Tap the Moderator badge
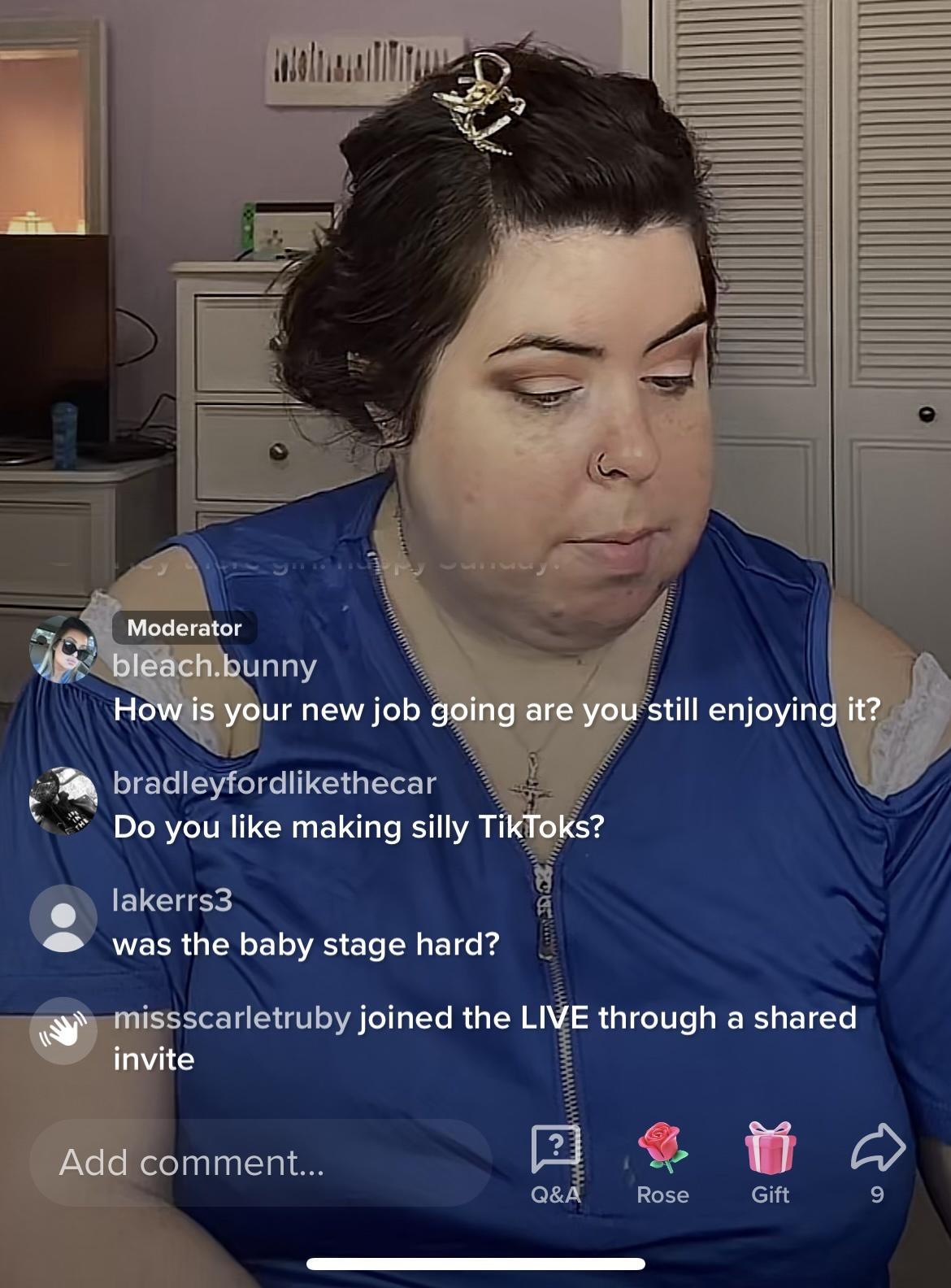Screen dimensions: 951x1288 185,628
